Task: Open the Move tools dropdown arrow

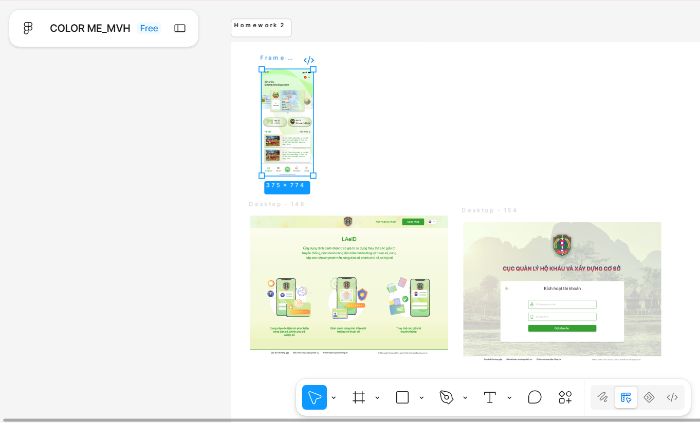Action: point(333,398)
